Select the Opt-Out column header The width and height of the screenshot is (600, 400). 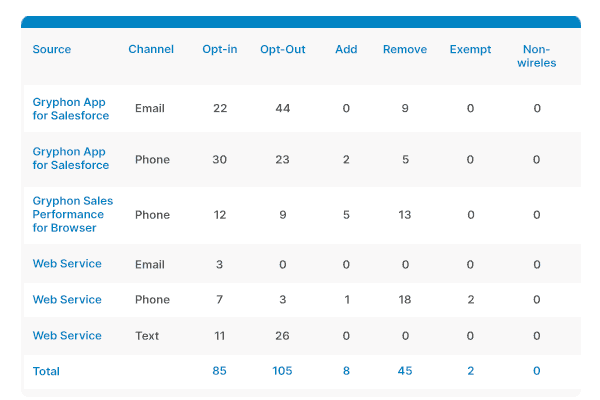pos(283,49)
